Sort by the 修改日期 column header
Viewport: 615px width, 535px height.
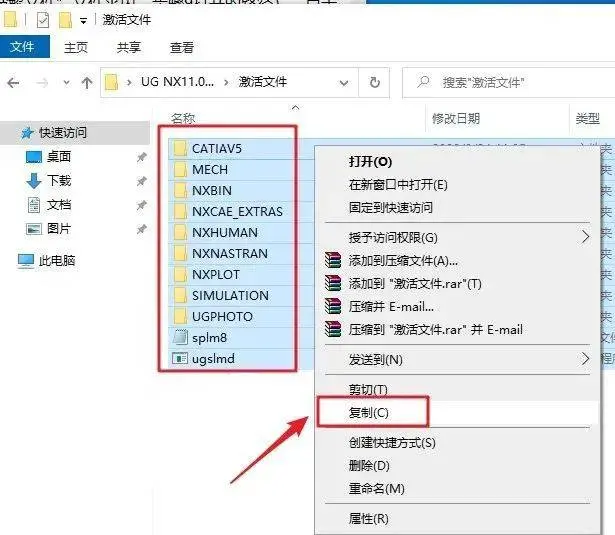[x=456, y=118]
